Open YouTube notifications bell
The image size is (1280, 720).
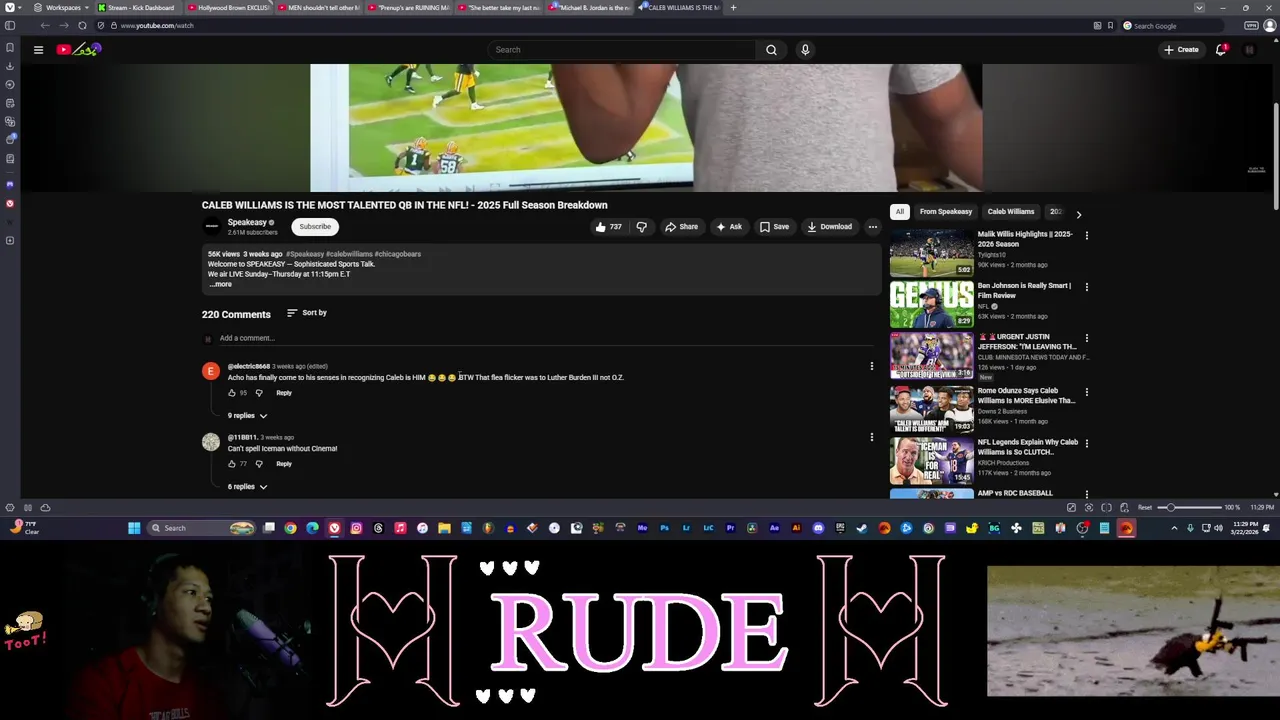1221,49
